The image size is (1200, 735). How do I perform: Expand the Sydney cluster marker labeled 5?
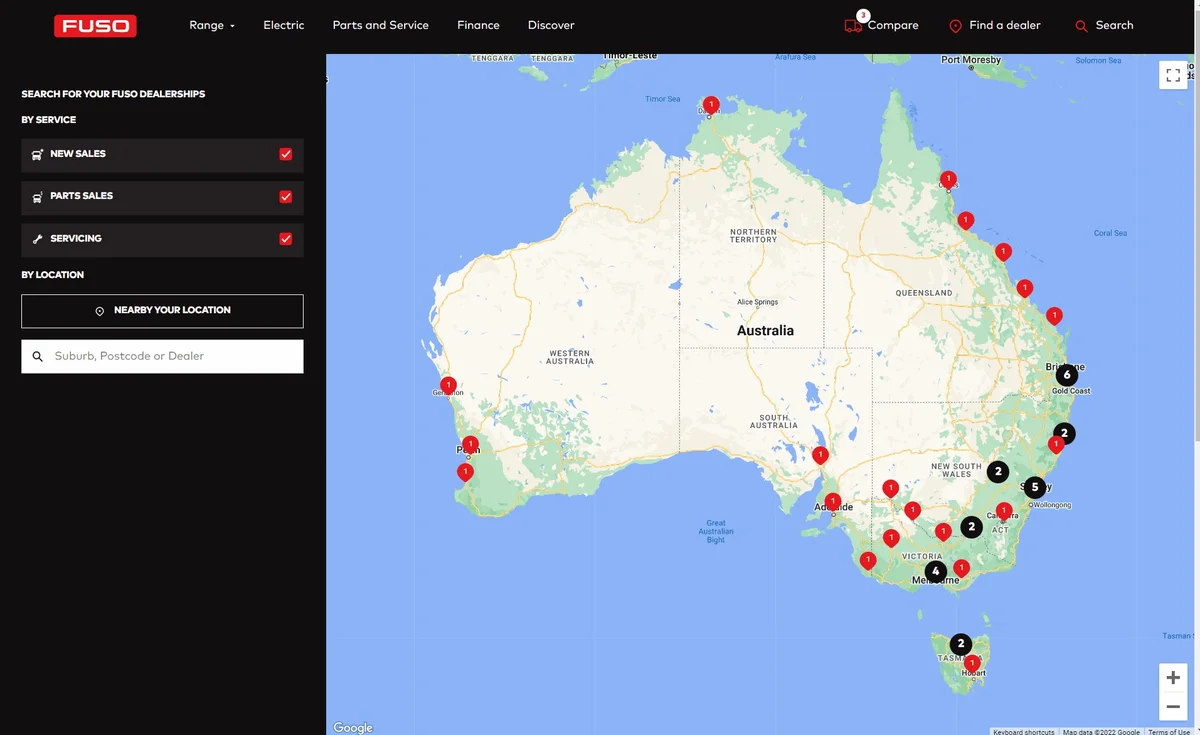pyautogui.click(x=1034, y=487)
